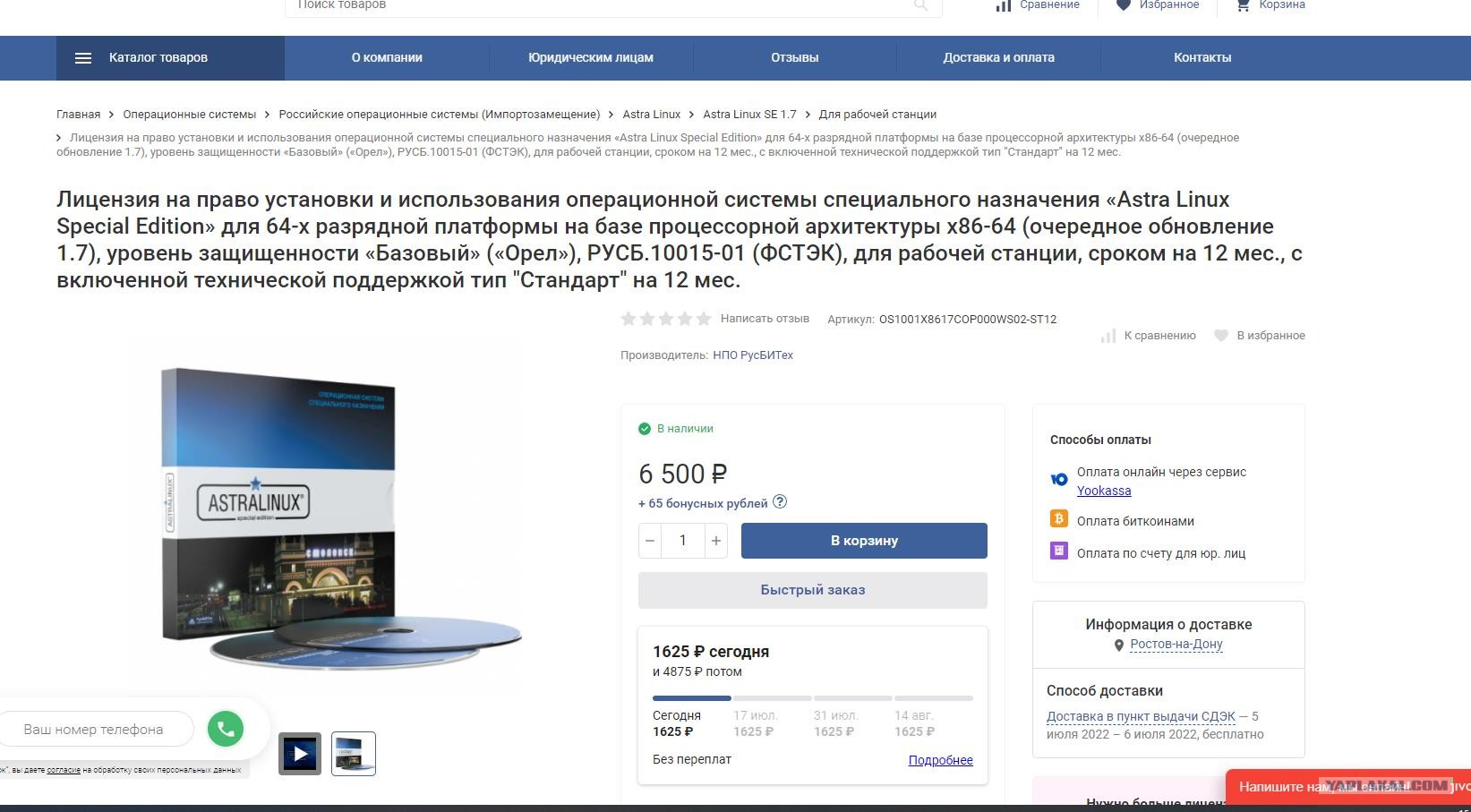Viewport: 1471px width, 812px height.
Task: Select the Astra Linux box image thumbnail
Action: (x=354, y=754)
